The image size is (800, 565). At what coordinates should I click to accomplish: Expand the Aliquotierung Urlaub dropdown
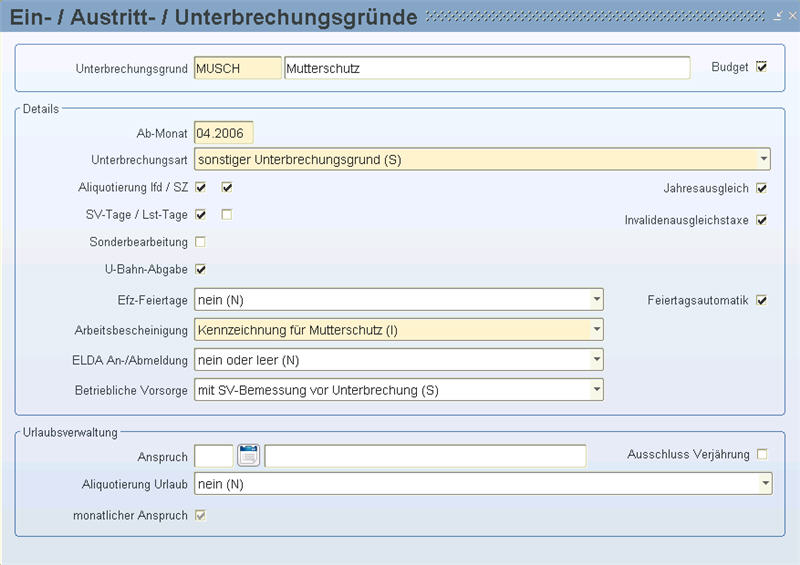click(x=764, y=484)
